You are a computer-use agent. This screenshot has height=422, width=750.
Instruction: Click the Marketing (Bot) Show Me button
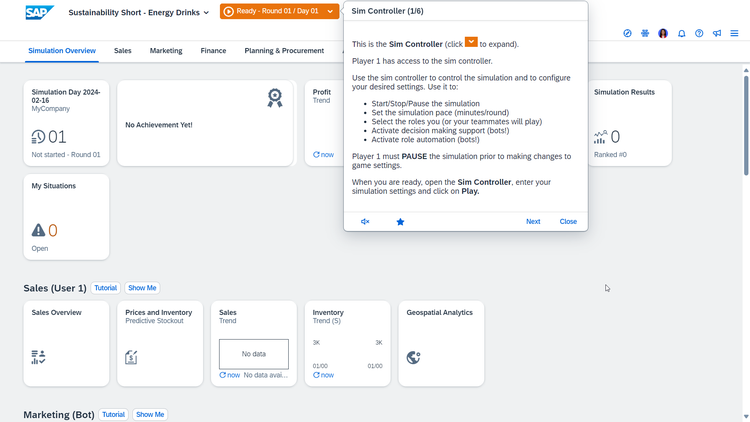150,414
